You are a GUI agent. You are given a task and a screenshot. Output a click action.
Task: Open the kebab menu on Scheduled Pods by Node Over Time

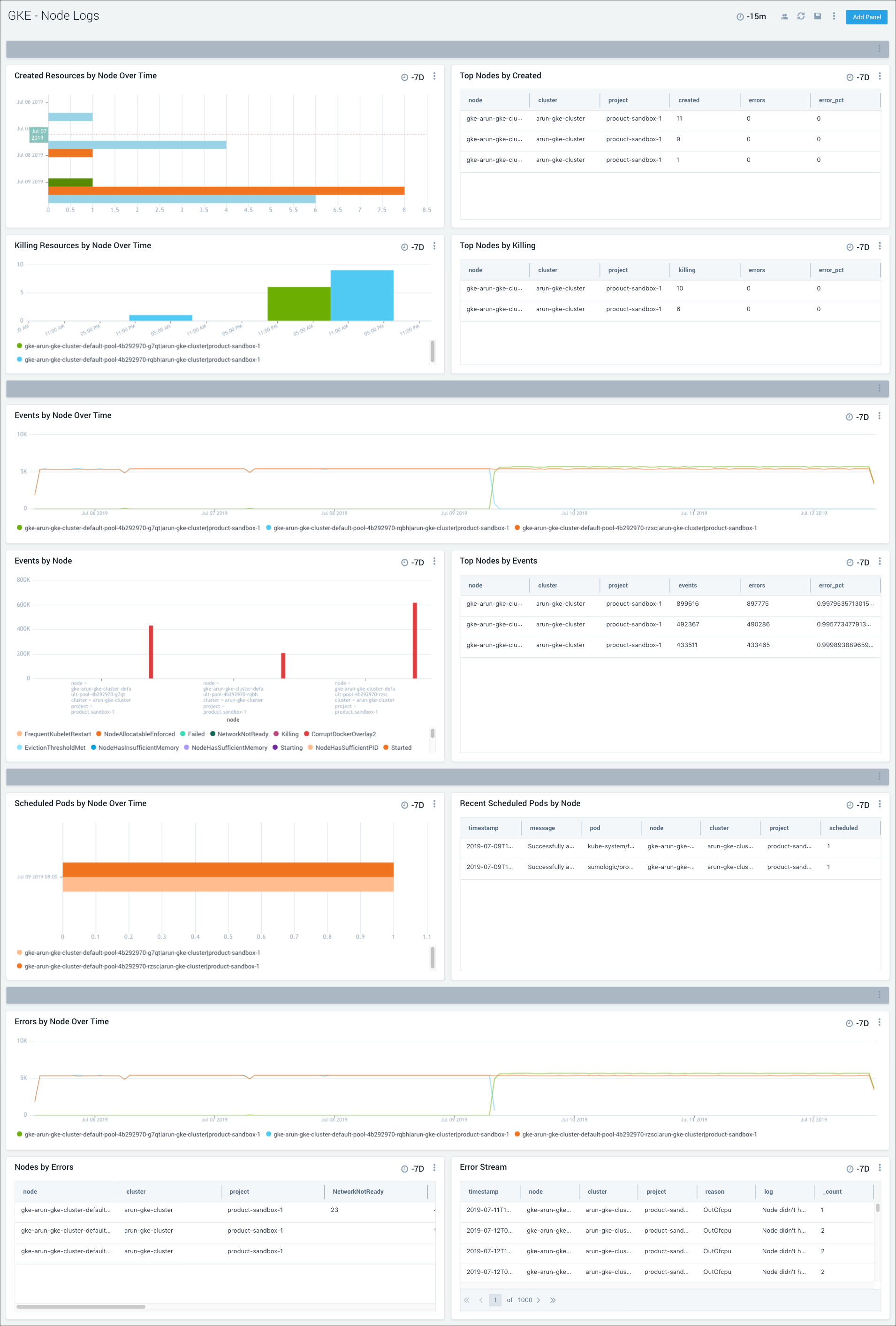[x=434, y=804]
